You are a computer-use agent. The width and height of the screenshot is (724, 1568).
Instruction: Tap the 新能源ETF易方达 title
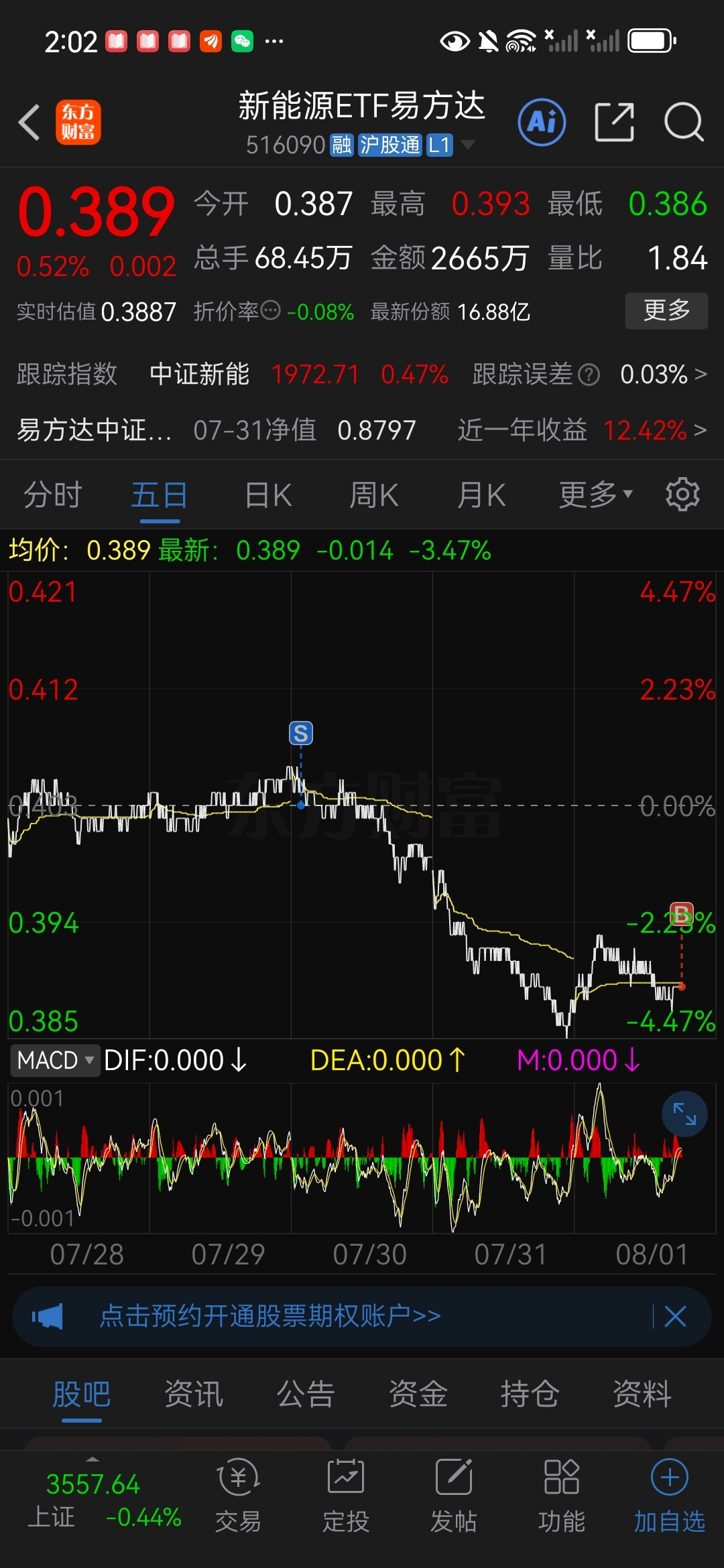coord(362,106)
